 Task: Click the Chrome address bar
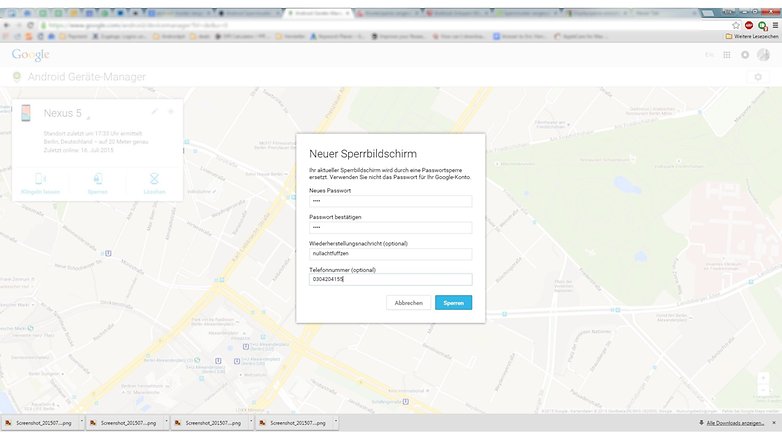(384, 25)
